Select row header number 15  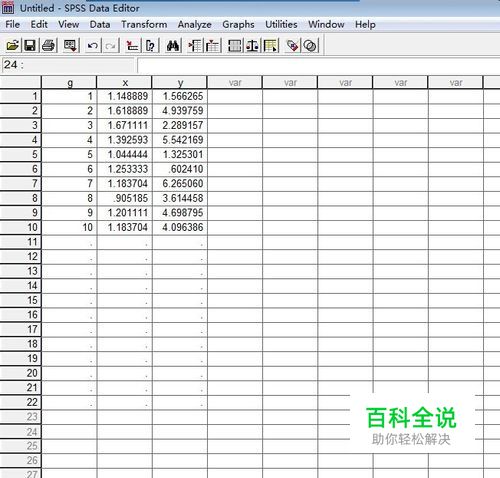(20, 300)
